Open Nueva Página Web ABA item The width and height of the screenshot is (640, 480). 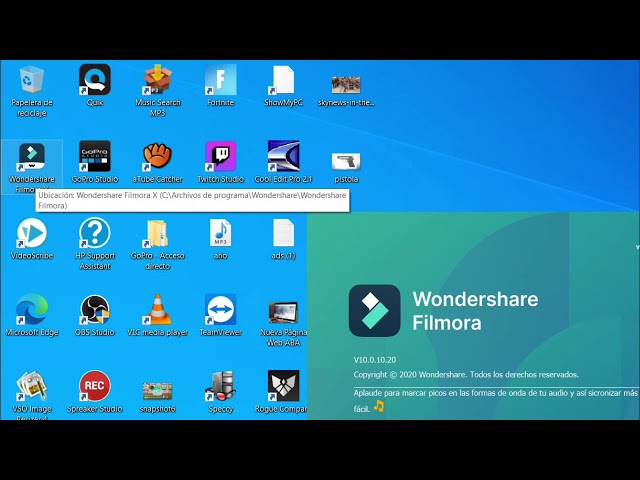point(283,324)
